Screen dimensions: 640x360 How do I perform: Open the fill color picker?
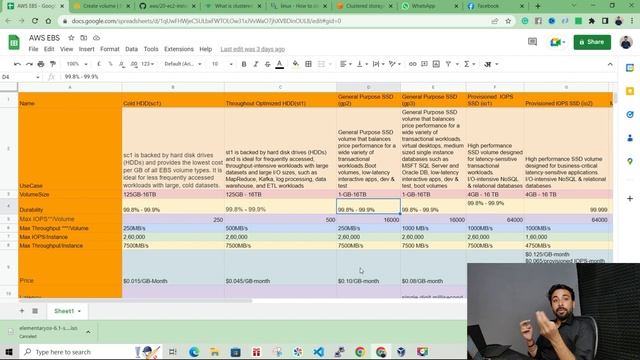pos(296,64)
